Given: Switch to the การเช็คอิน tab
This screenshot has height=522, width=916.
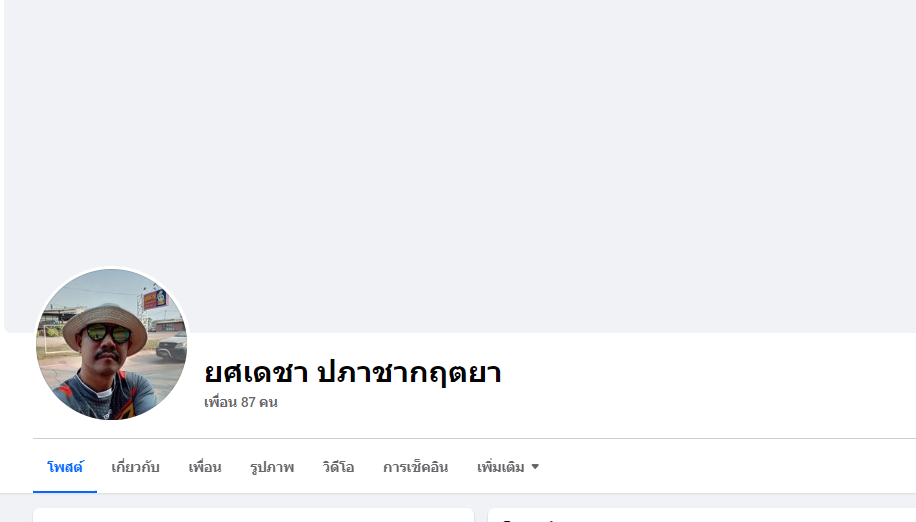Looking at the screenshot, I should point(415,467).
